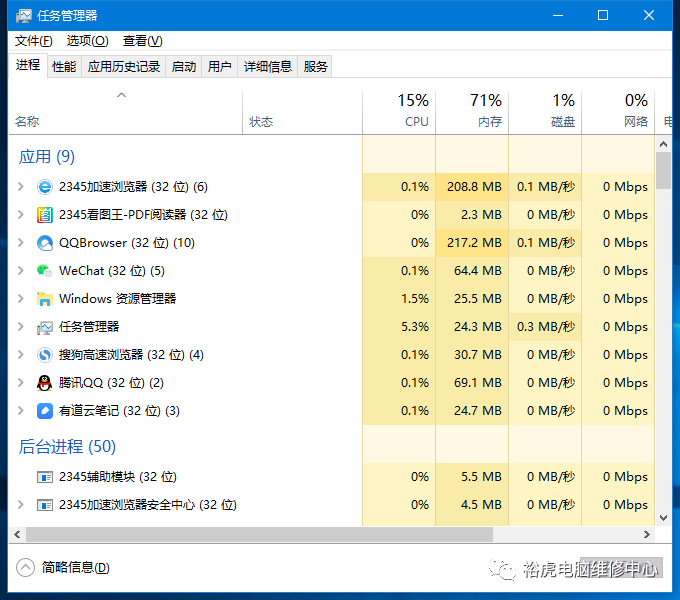Click the 208.8 MB memory cell

[472, 187]
